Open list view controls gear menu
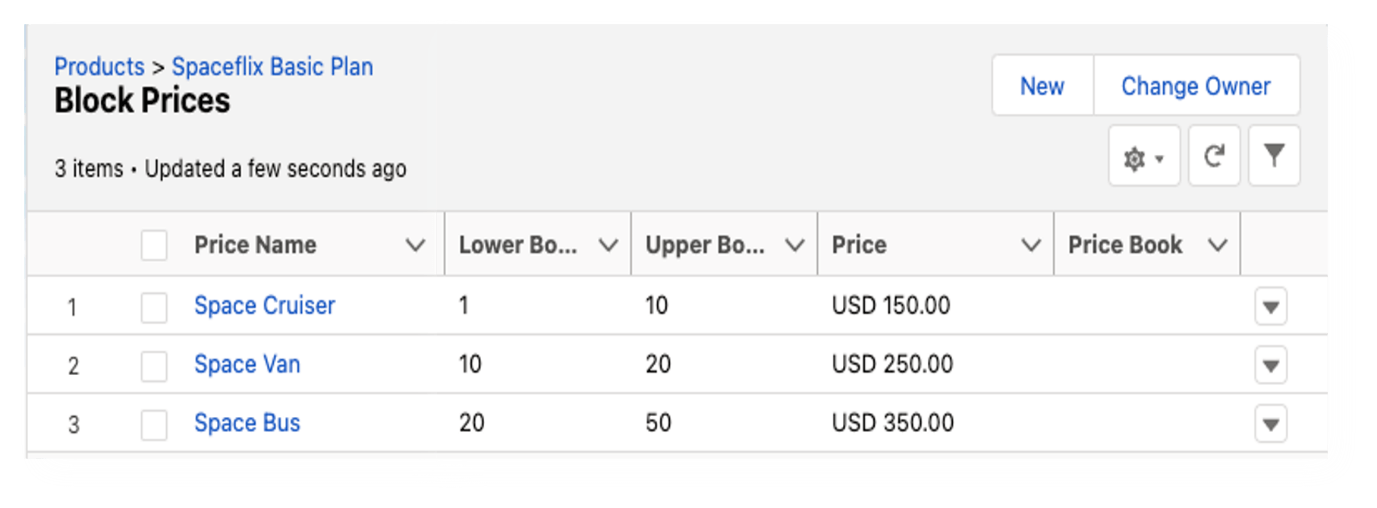This screenshot has width=1377, height=508. pyautogui.click(x=1144, y=158)
